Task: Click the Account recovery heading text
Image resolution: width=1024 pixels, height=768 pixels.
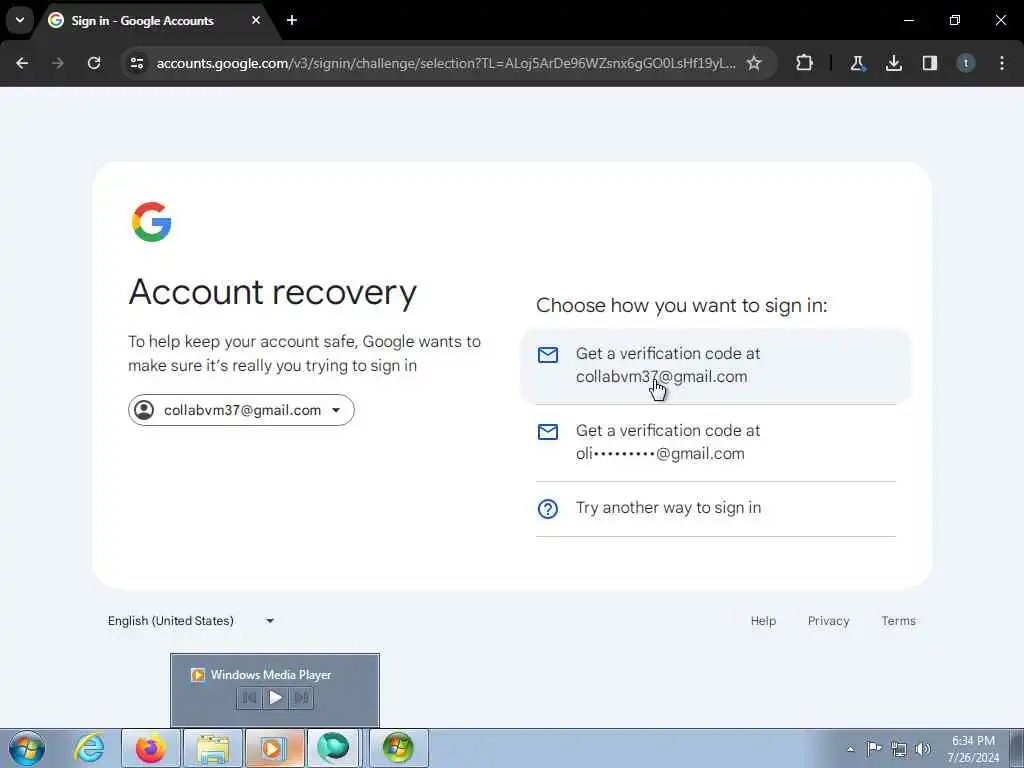Action: [x=272, y=292]
